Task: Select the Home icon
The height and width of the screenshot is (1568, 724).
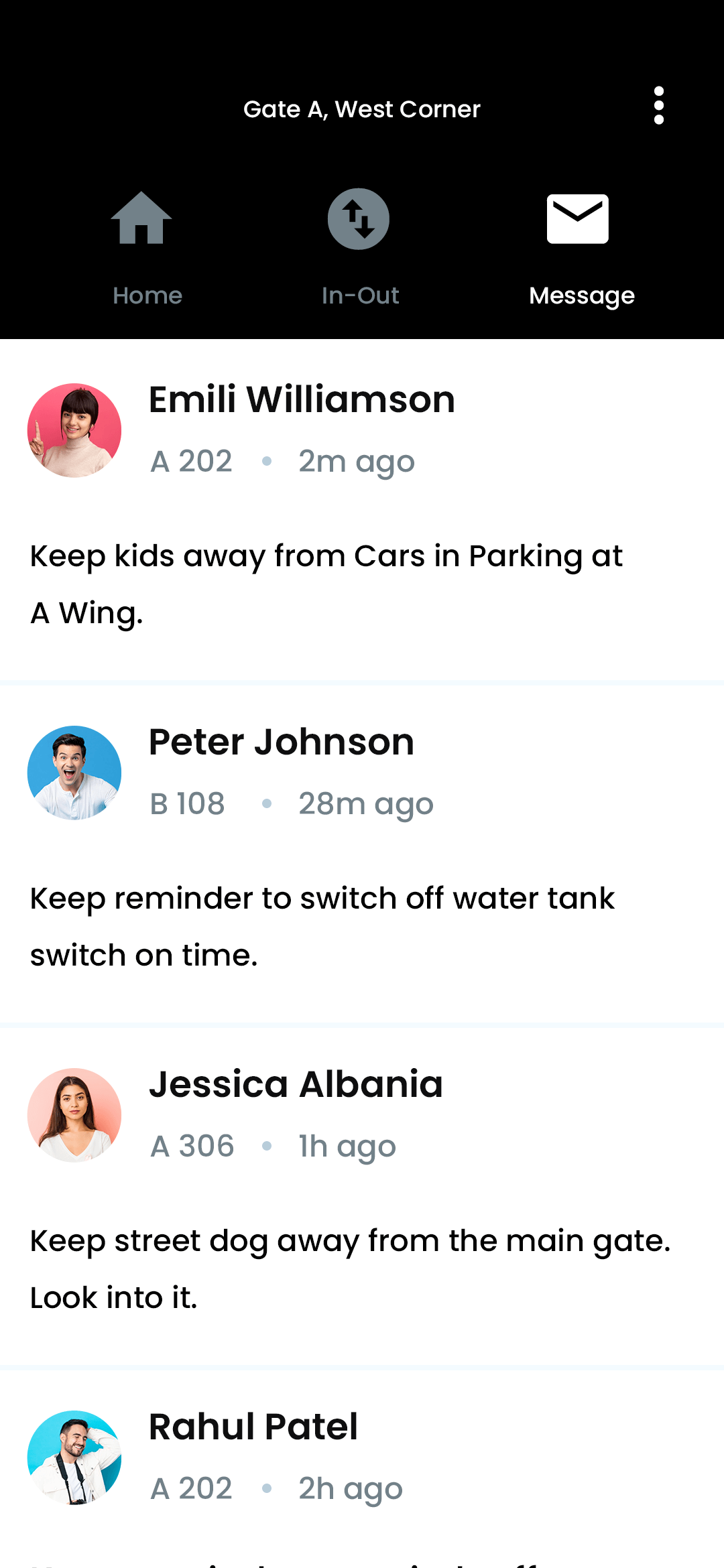Action: click(x=141, y=219)
